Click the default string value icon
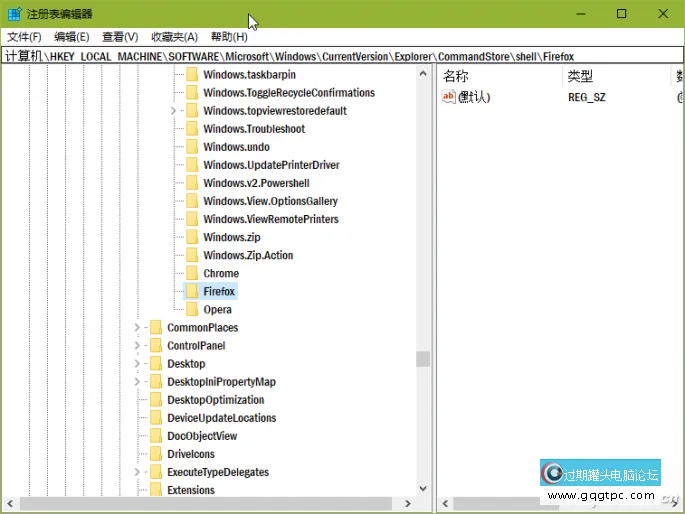Image resolution: width=685 pixels, height=514 pixels. (x=449, y=97)
